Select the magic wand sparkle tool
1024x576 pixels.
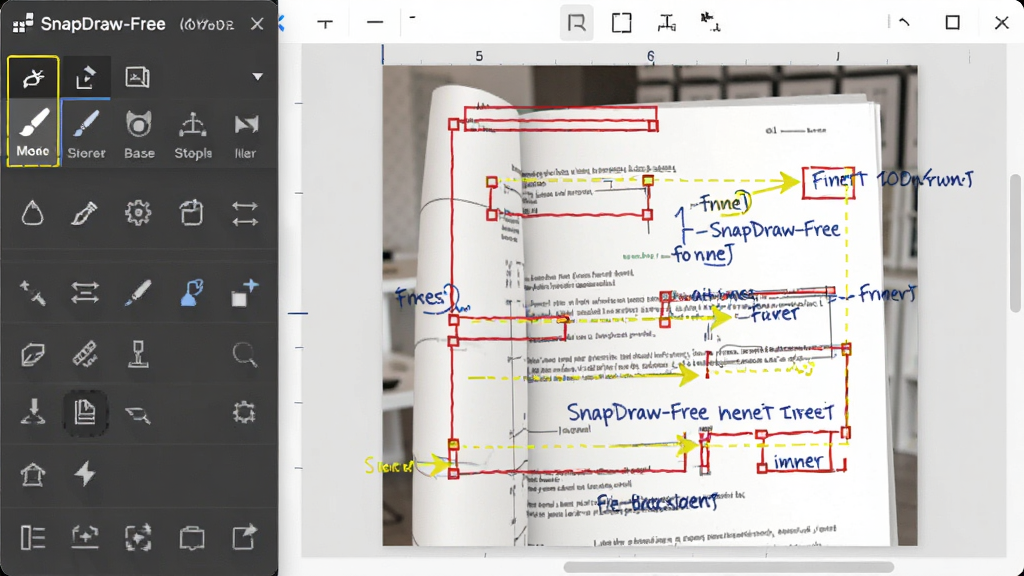click(33, 293)
